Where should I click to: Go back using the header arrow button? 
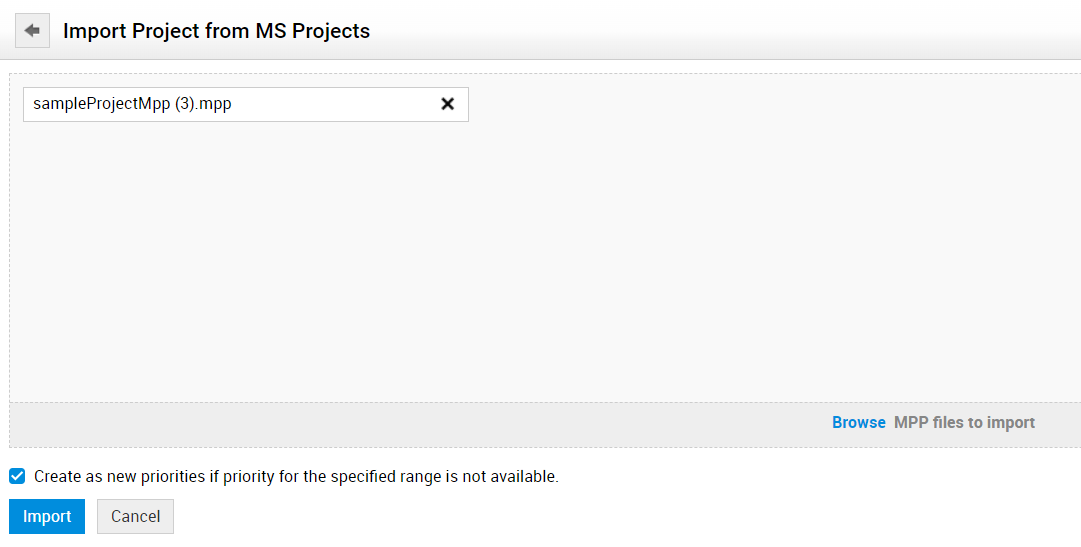(32, 31)
